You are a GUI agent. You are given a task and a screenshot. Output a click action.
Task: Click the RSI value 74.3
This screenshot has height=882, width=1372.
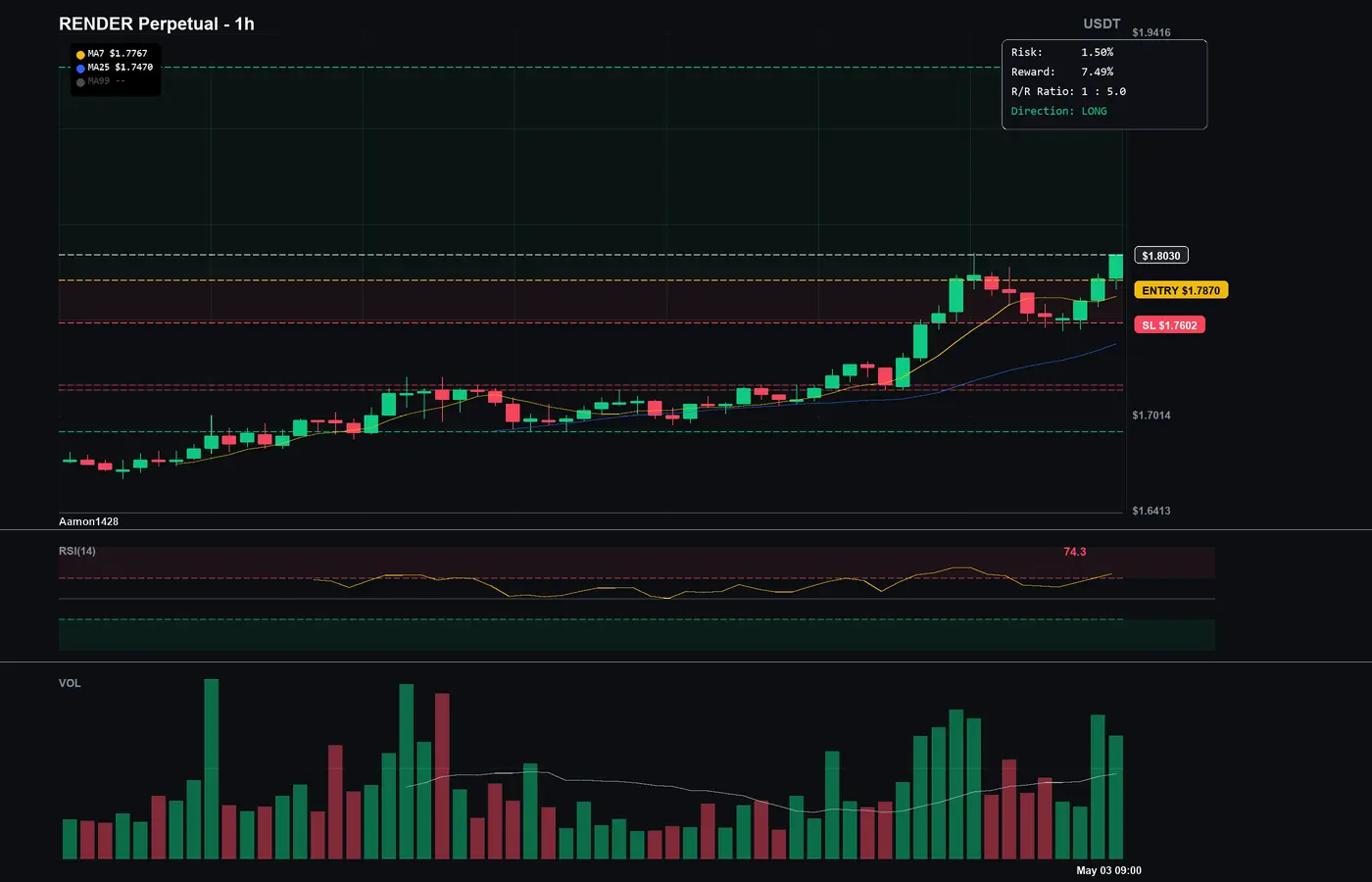coord(1075,552)
